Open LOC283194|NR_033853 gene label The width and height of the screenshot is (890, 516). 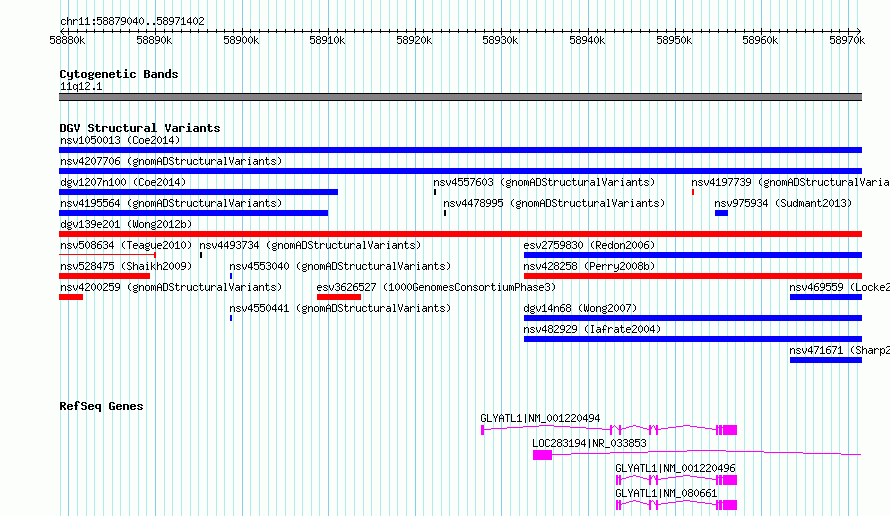click(589, 443)
